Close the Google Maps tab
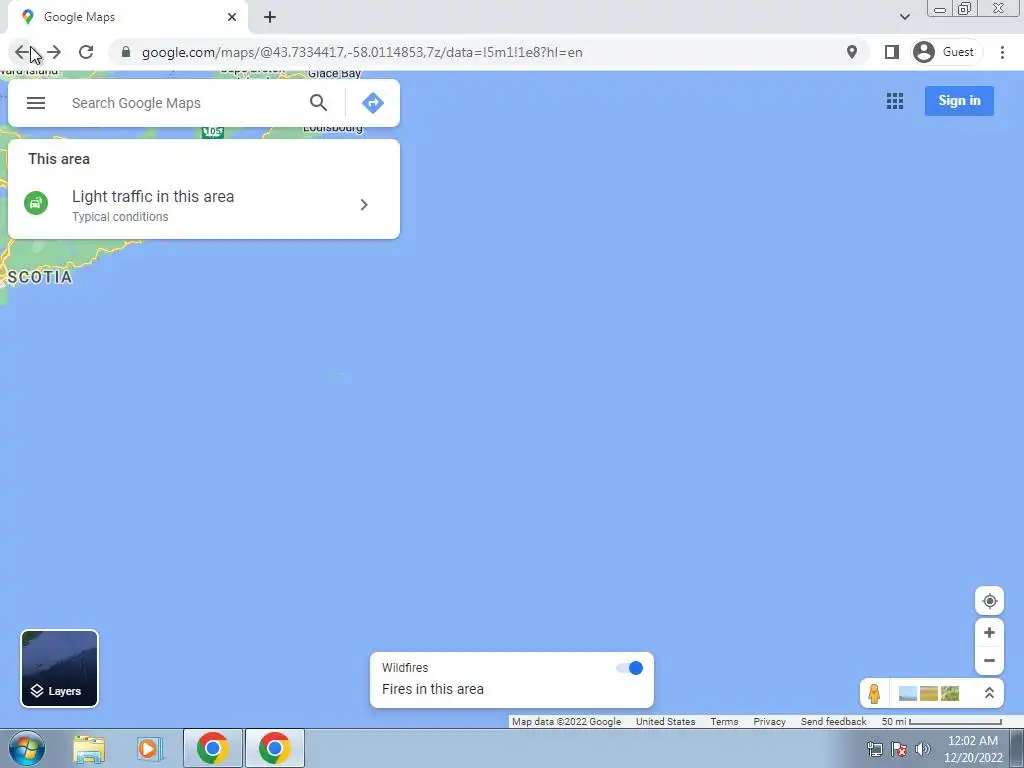 click(x=232, y=17)
